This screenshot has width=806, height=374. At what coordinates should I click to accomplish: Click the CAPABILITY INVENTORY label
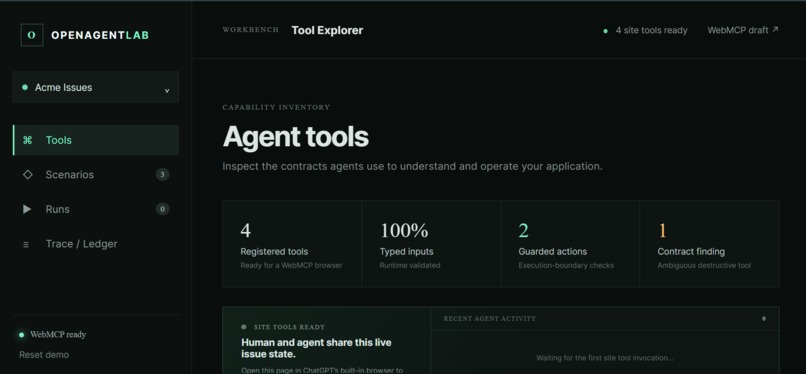(276, 107)
